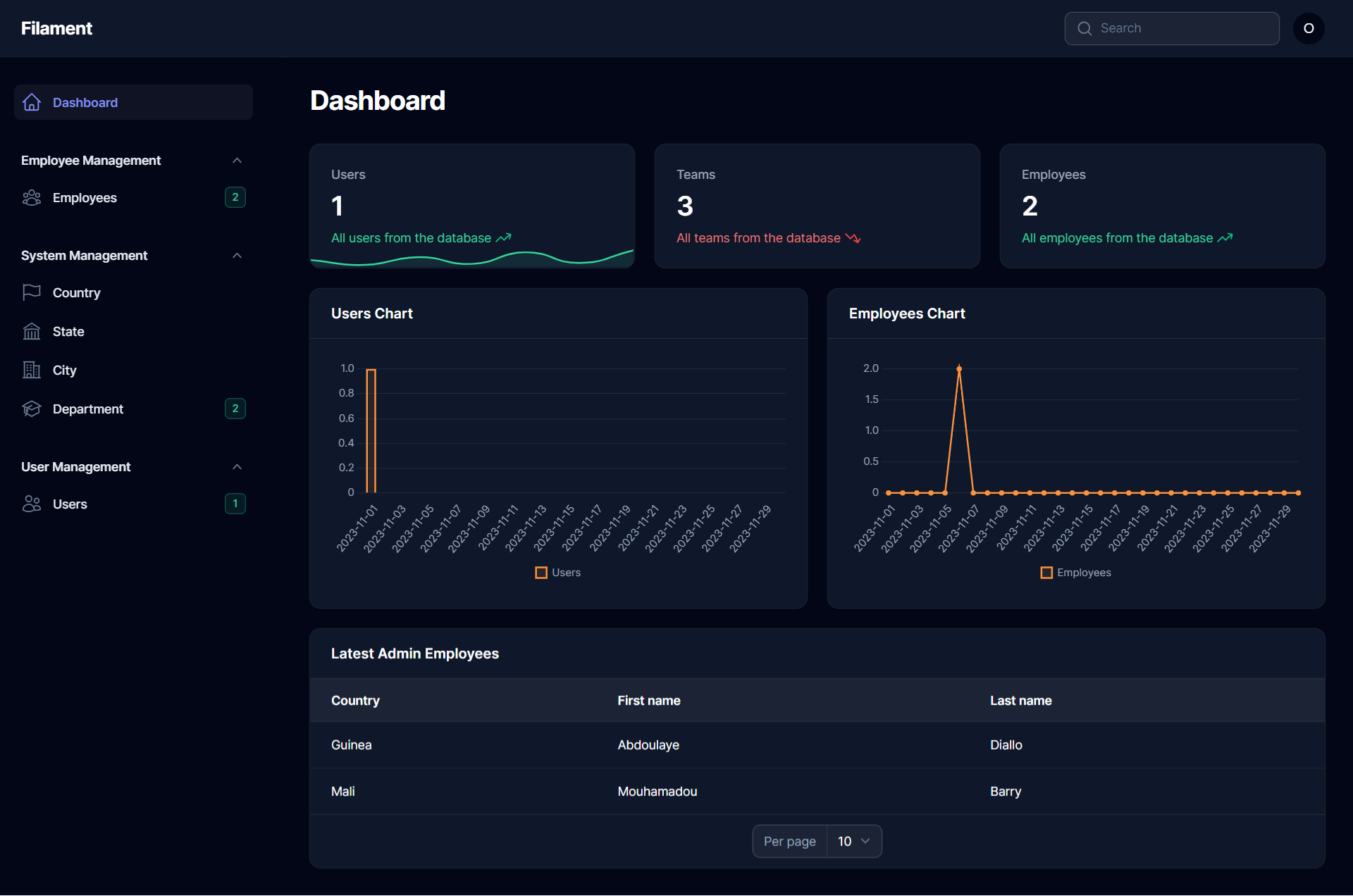Click the Department graduation cap icon
Image resolution: width=1353 pixels, height=896 pixels.
point(32,409)
